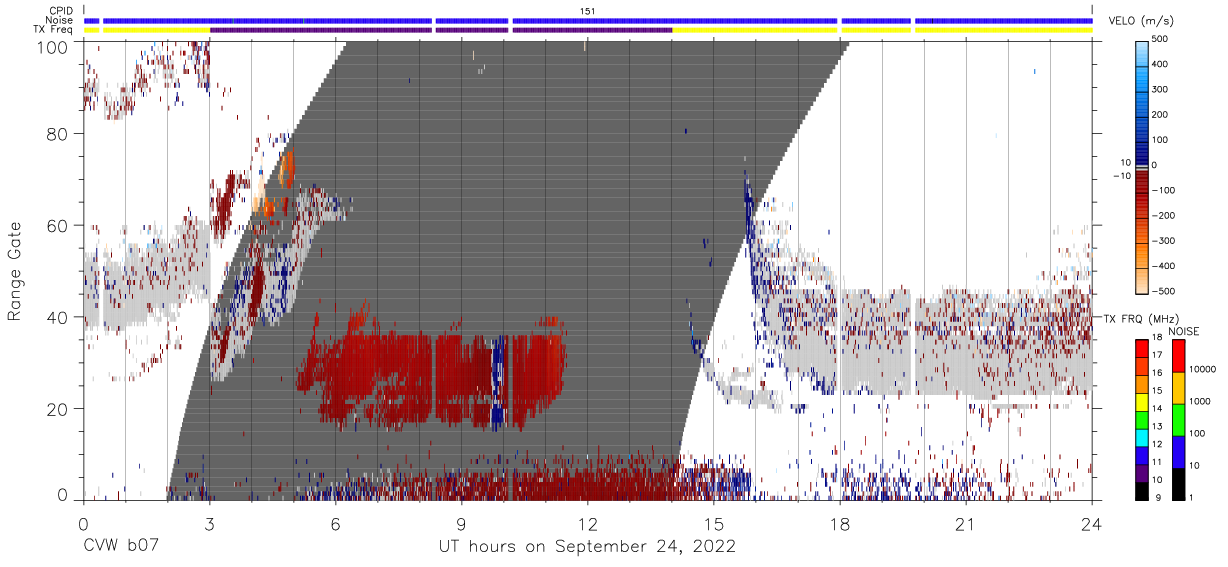Click the red top segment of TX FRQ colorbar
This screenshot has width=1228, height=567.
pyautogui.click(x=1142, y=348)
